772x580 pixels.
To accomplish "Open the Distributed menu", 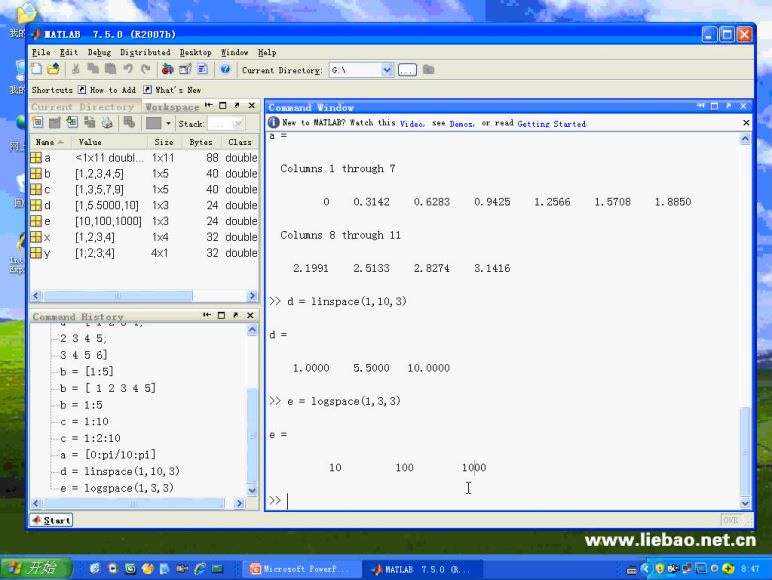I will pos(145,52).
